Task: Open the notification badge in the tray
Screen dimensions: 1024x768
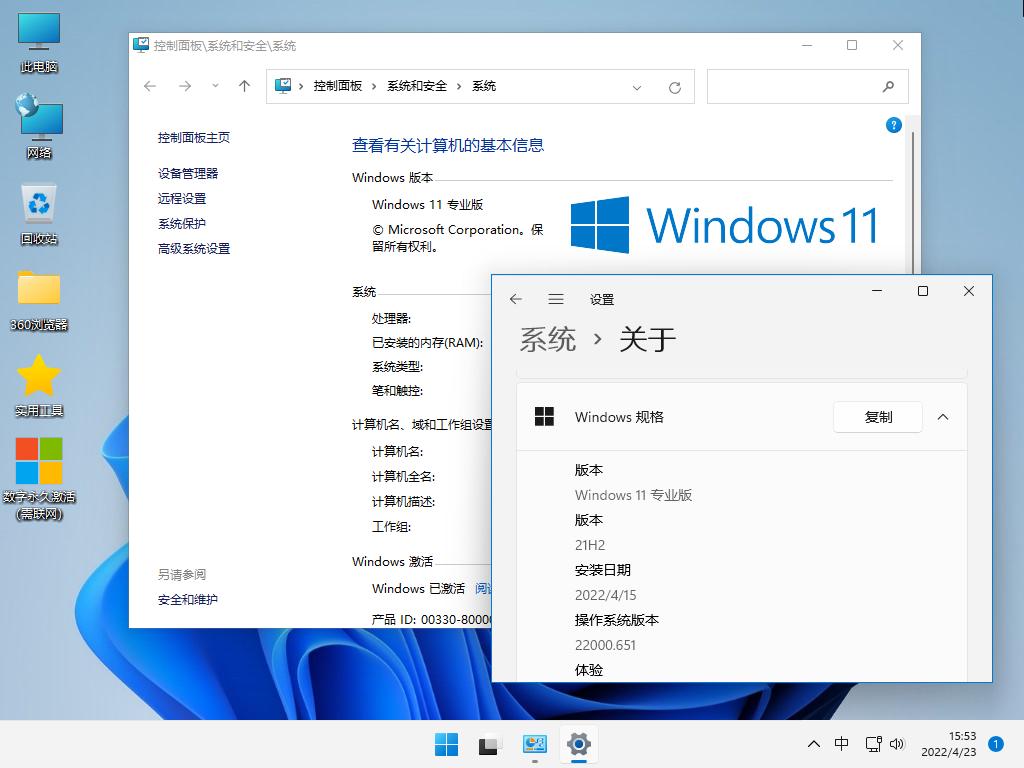Action: coord(996,744)
